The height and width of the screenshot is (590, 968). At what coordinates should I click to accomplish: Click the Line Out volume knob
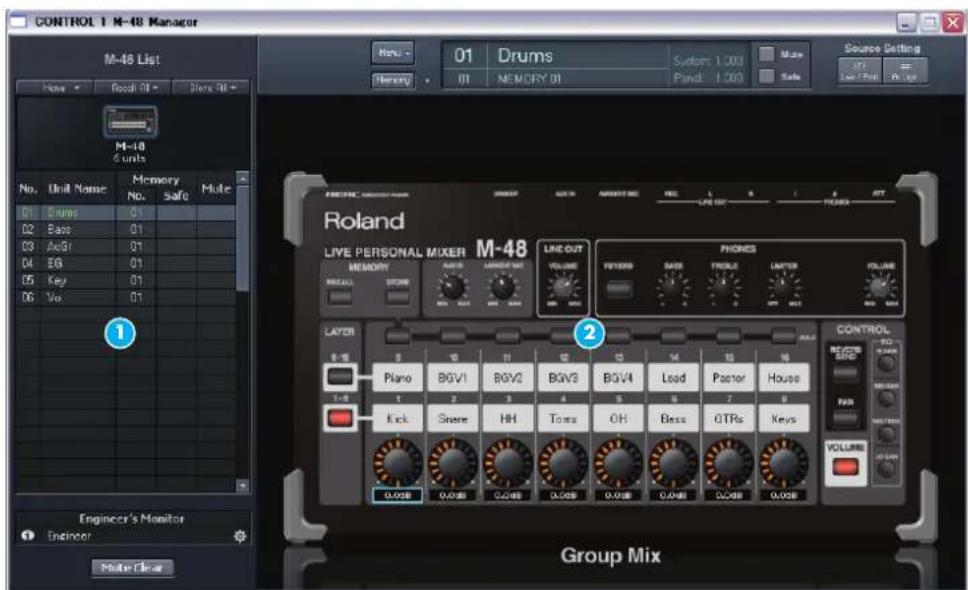pyautogui.click(x=563, y=287)
